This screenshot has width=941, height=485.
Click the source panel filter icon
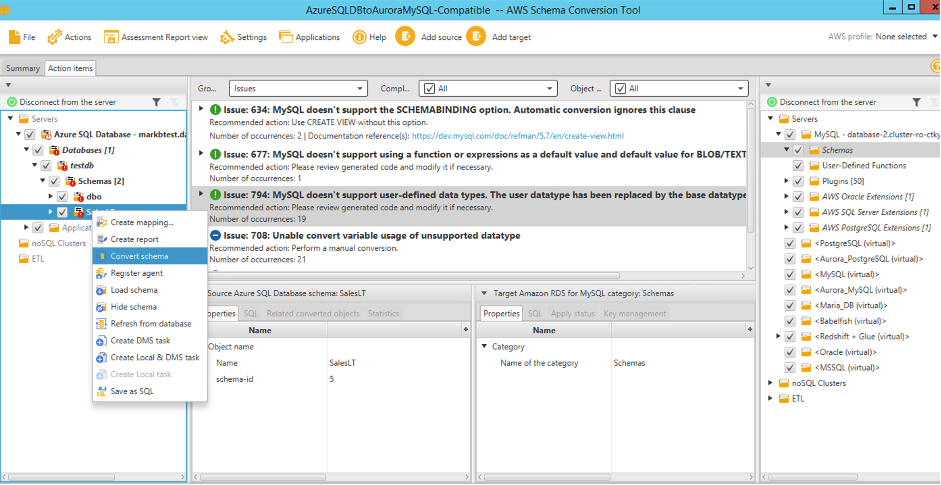156,102
